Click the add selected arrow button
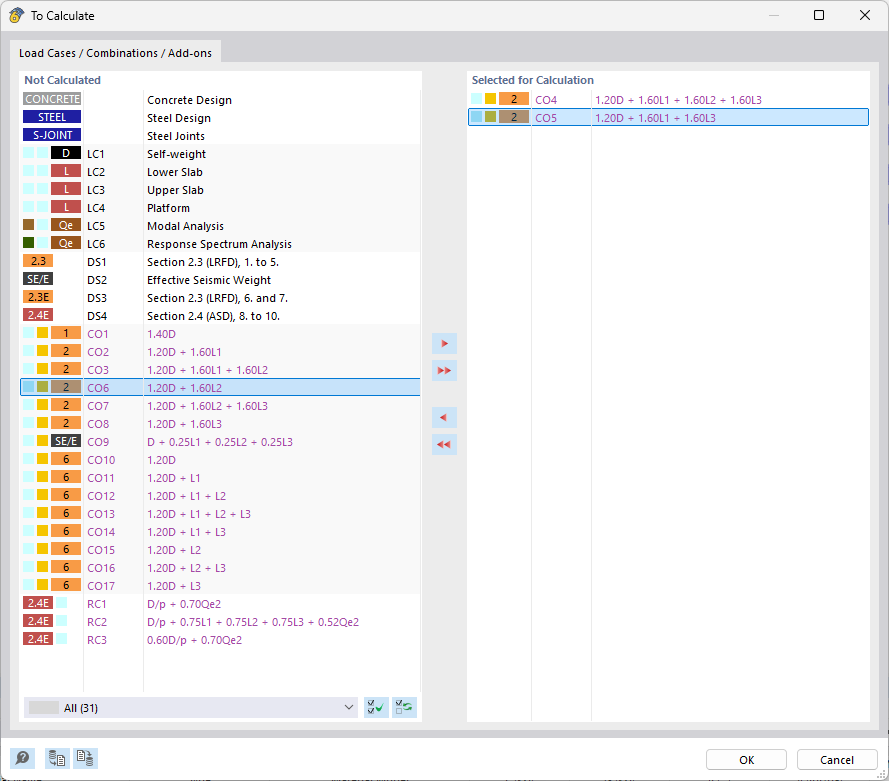889x781 pixels. (444, 343)
